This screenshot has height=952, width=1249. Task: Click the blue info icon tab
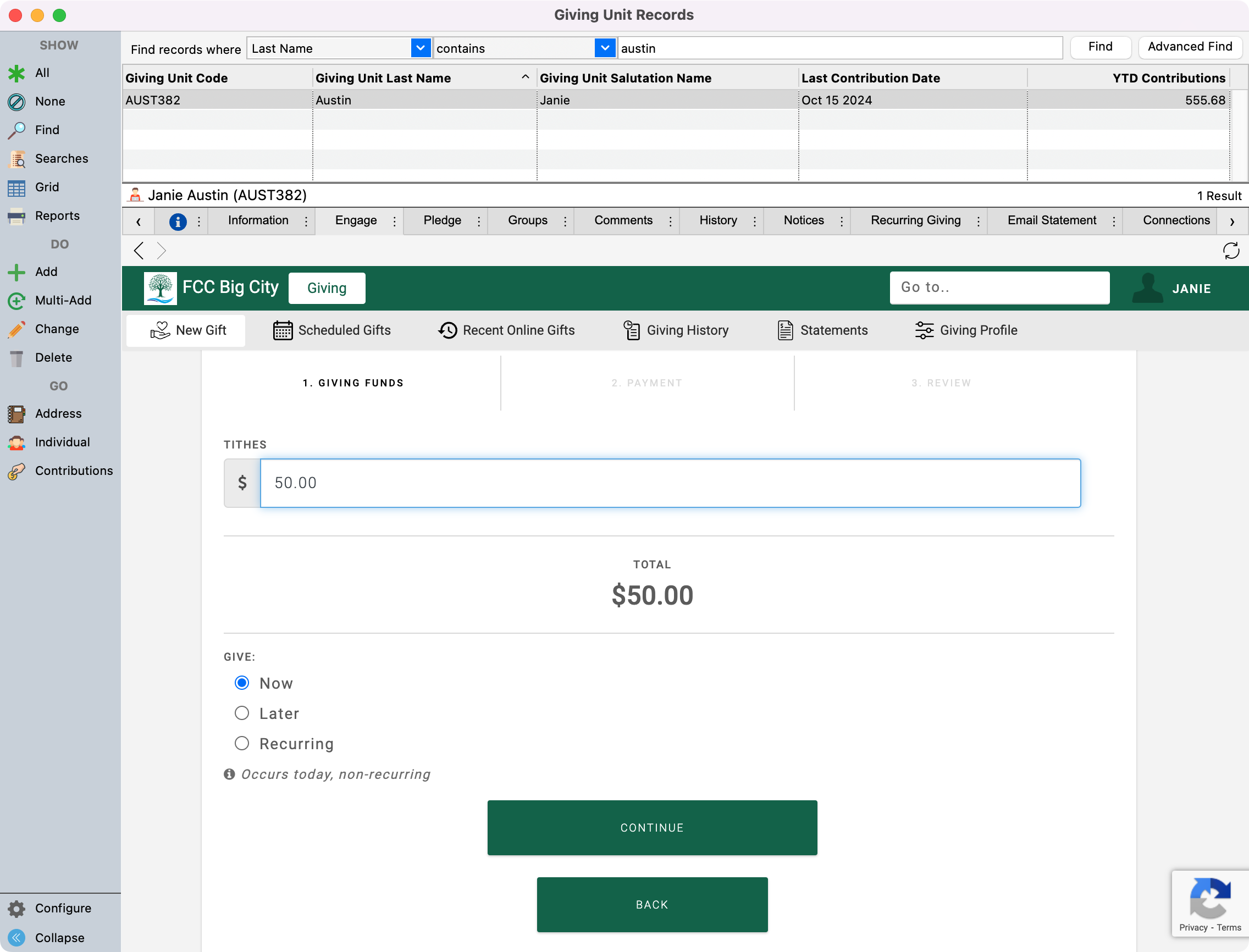(178, 222)
